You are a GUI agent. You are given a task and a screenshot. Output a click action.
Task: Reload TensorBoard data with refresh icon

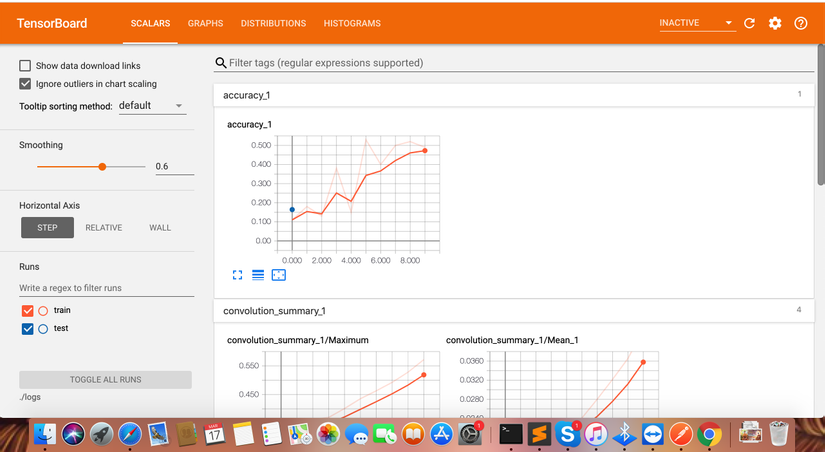coord(749,23)
